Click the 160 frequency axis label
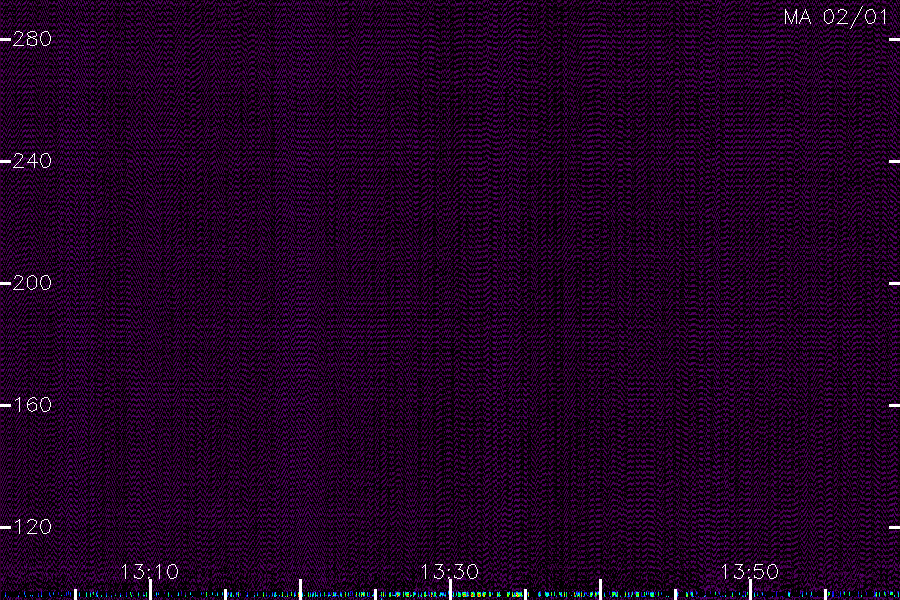900x600 pixels. (x=32, y=405)
